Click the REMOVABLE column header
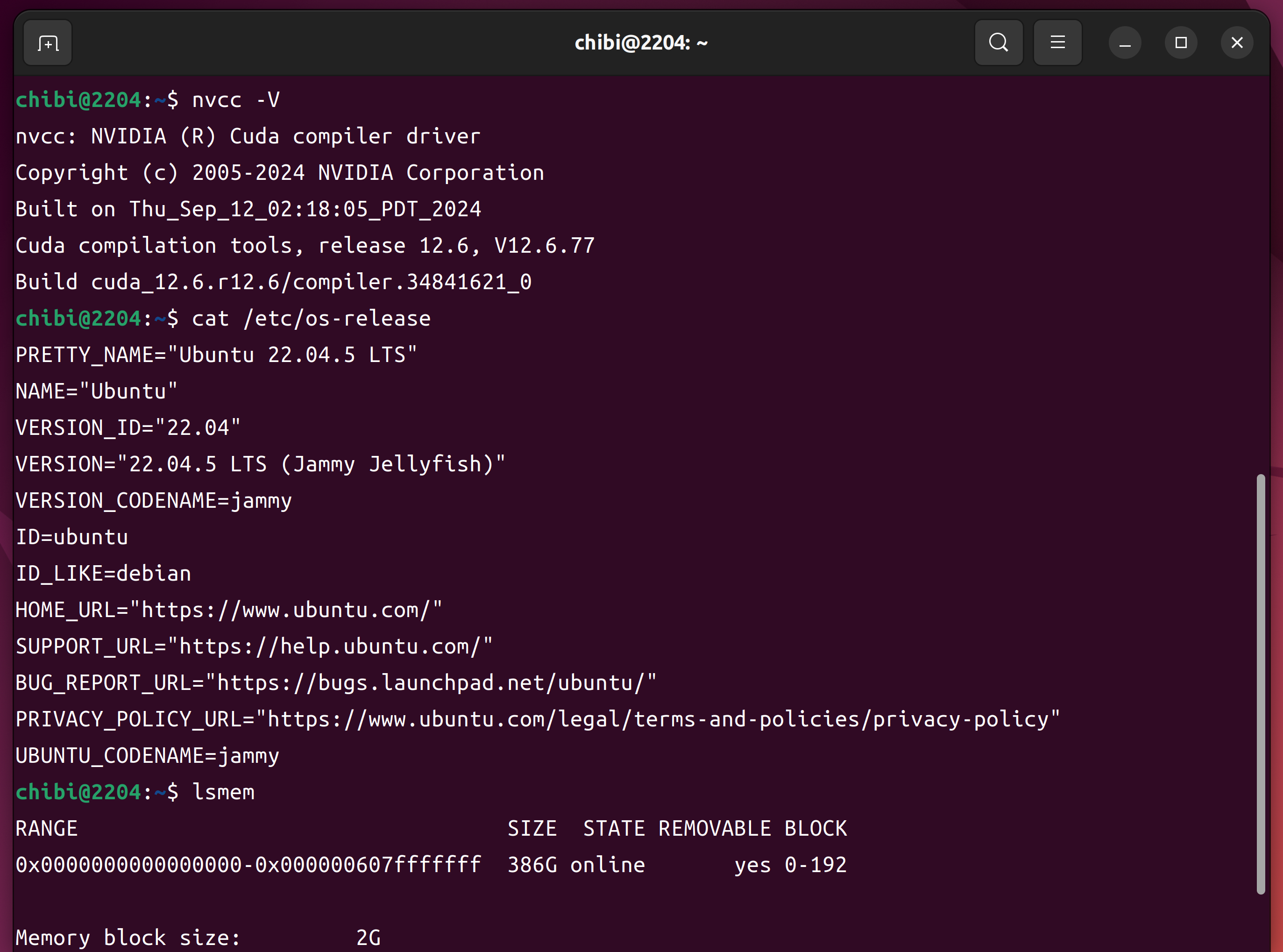This screenshot has width=1283, height=952. 715,829
